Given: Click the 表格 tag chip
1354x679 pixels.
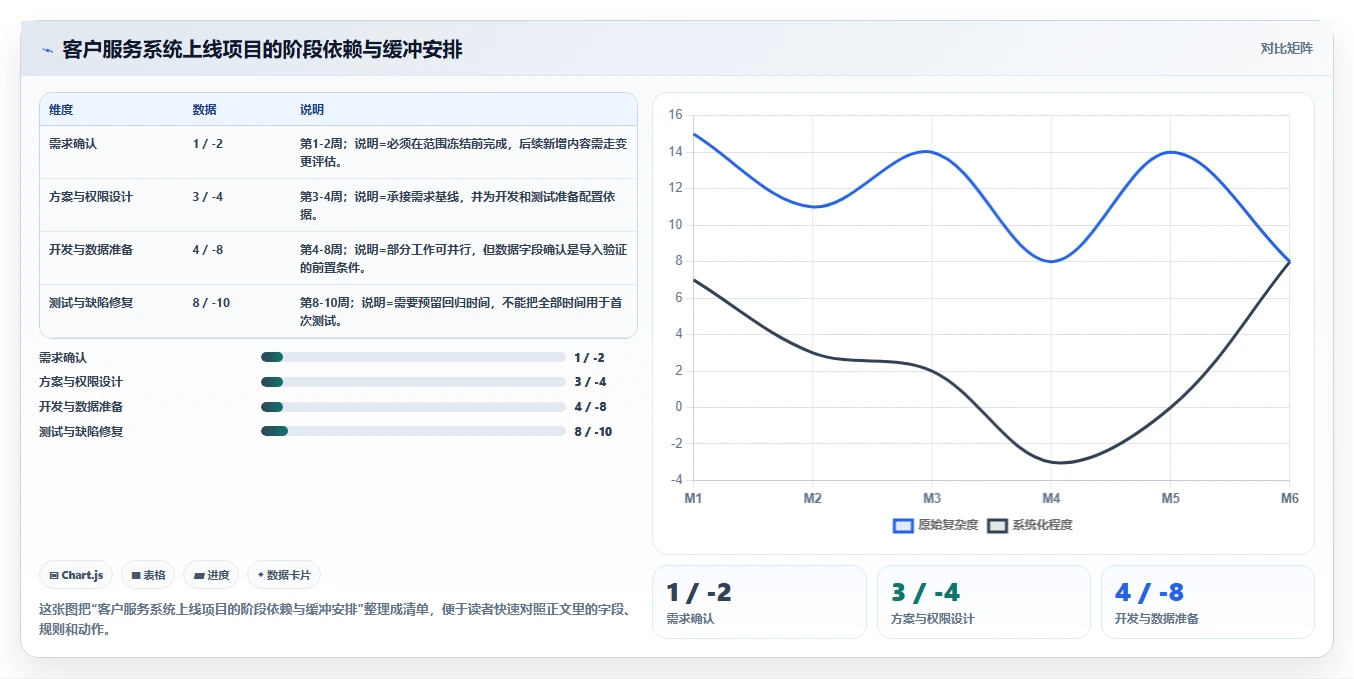Looking at the screenshot, I should pyautogui.click(x=148, y=575).
